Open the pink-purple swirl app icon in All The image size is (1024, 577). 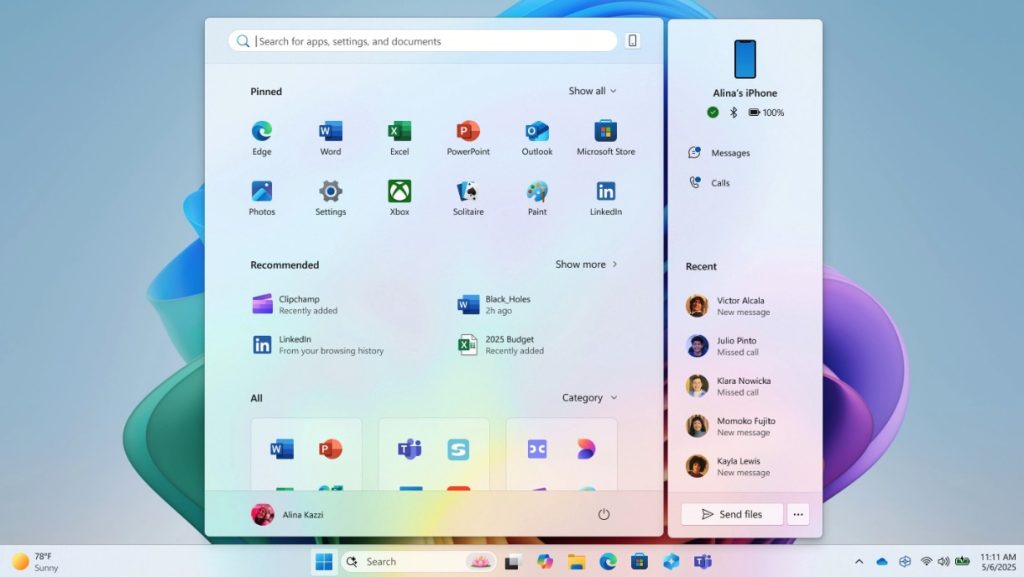586,449
